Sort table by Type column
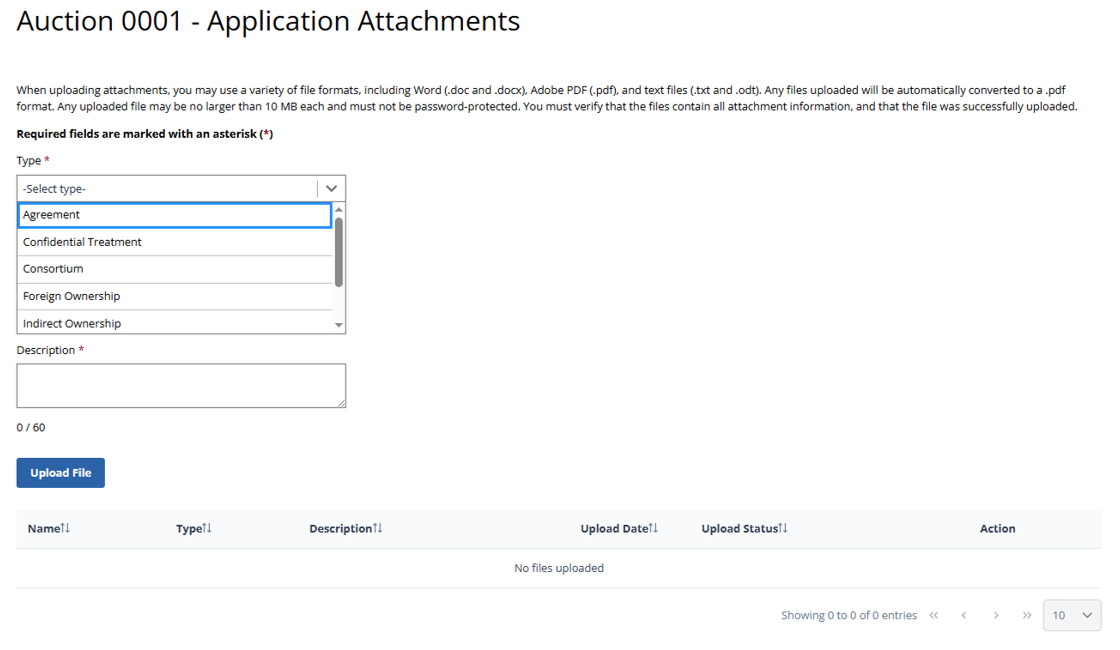The height and width of the screenshot is (650, 1120). click(x=194, y=528)
